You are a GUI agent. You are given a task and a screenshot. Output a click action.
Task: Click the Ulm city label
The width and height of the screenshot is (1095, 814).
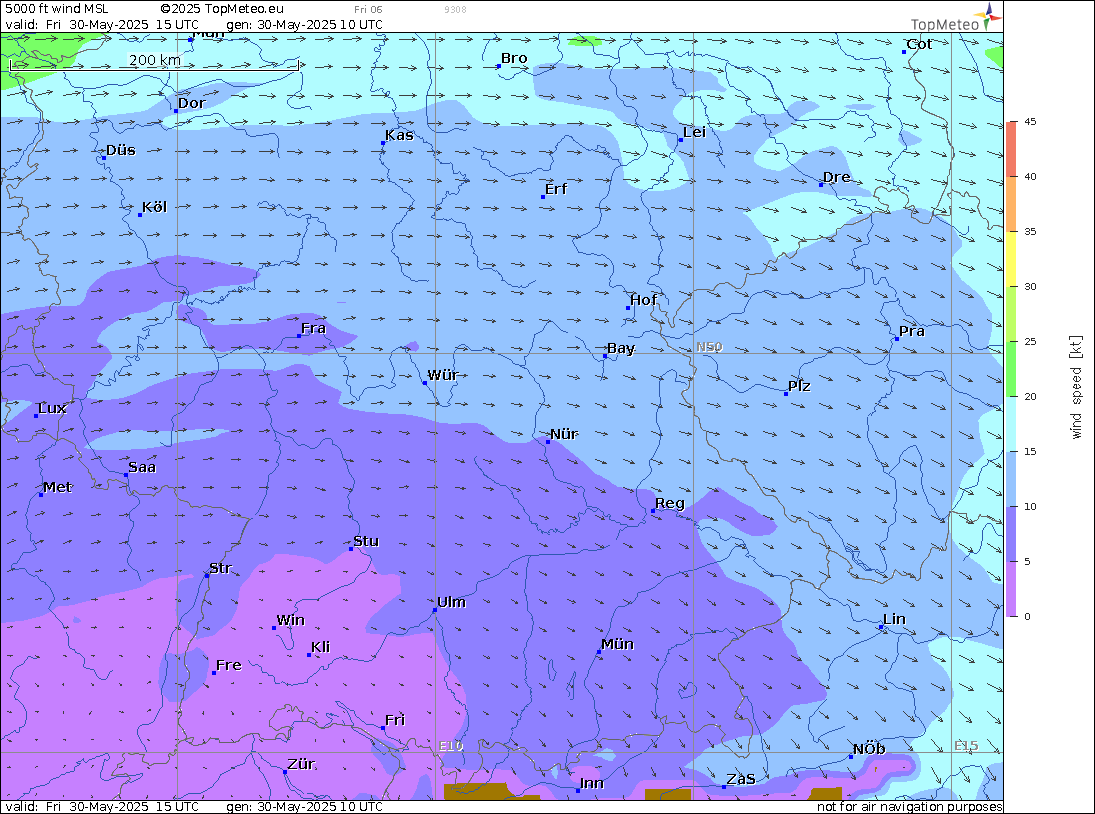[x=451, y=602]
